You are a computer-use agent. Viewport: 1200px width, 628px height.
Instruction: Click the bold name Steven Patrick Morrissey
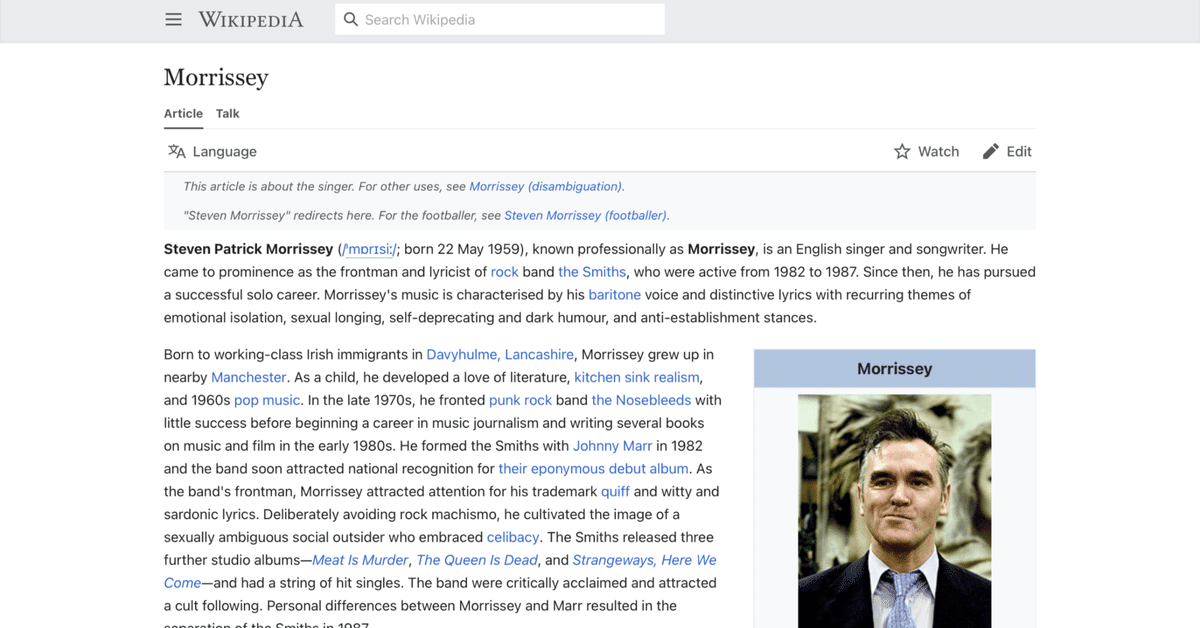(248, 249)
